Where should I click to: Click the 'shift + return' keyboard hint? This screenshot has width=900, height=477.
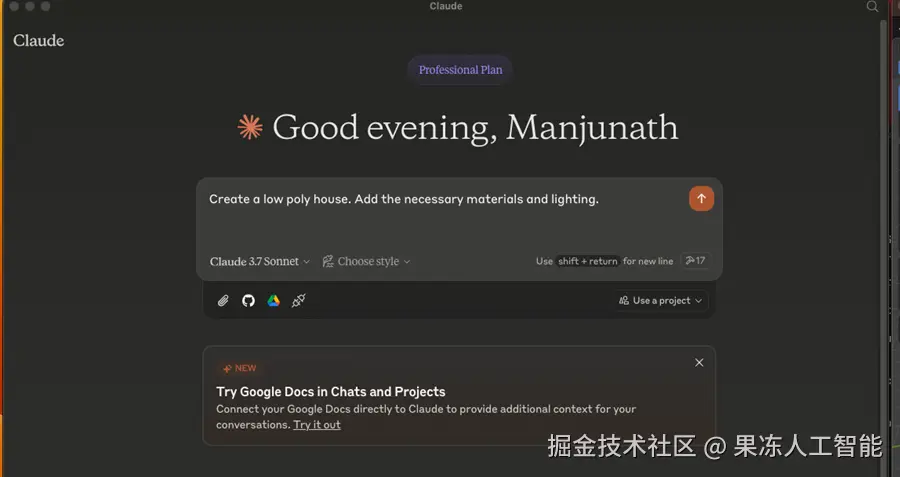point(587,261)
